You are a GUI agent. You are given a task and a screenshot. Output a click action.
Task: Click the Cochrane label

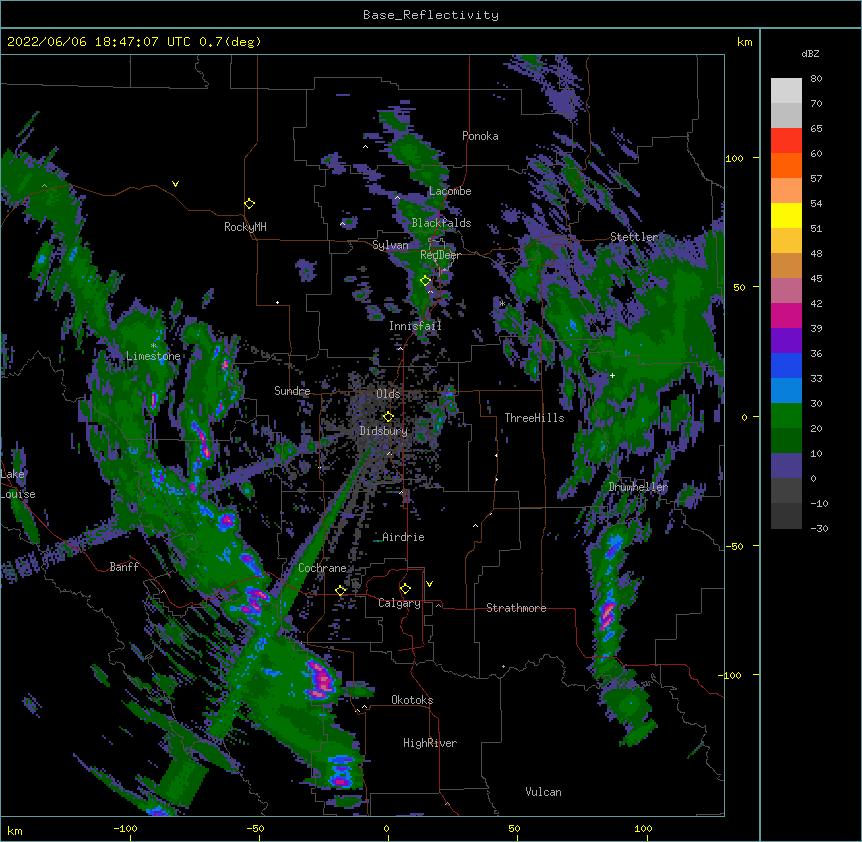tap(322, 568)
